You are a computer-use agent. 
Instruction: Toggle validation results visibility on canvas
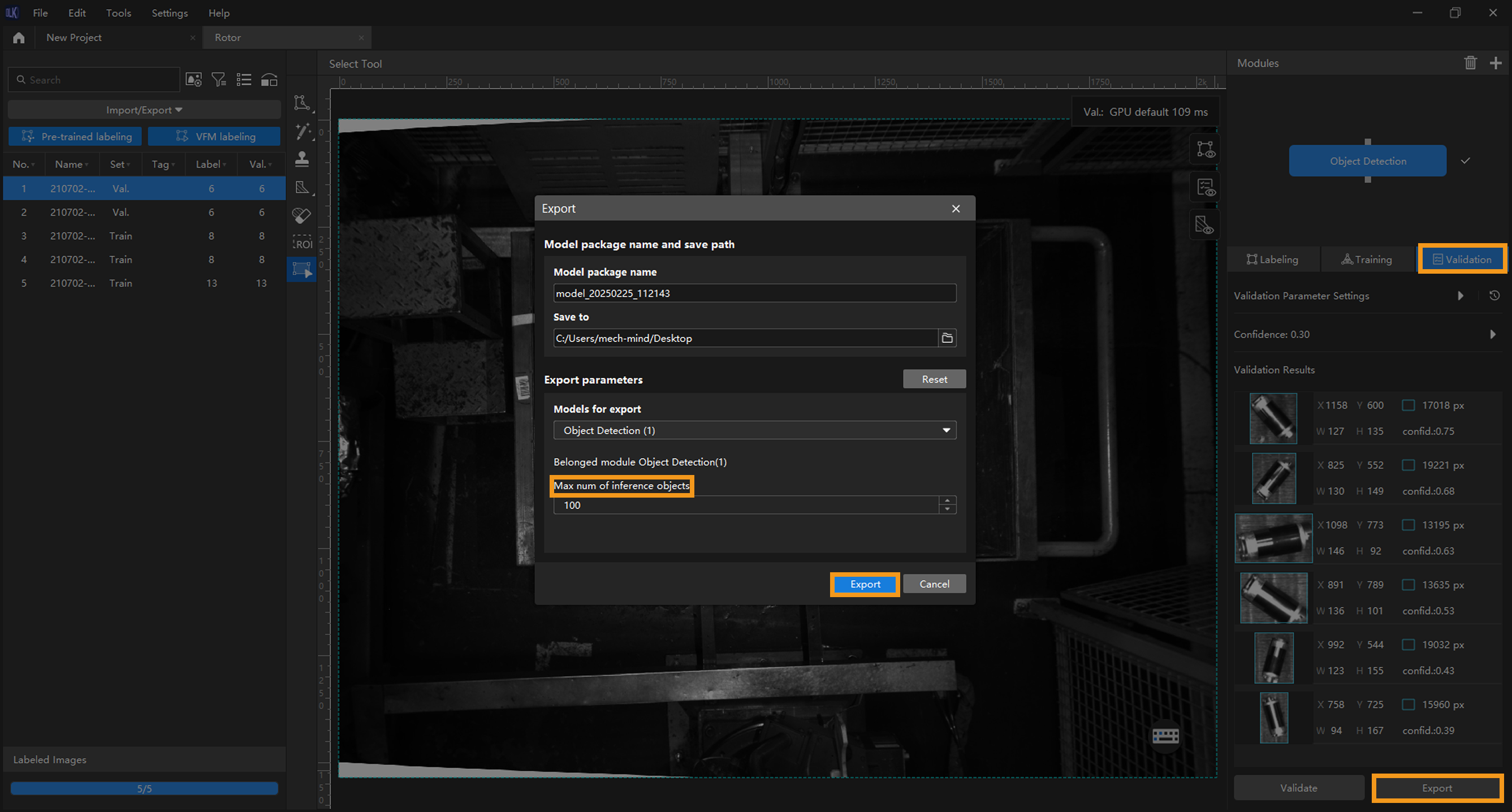tap(1205, 187)
